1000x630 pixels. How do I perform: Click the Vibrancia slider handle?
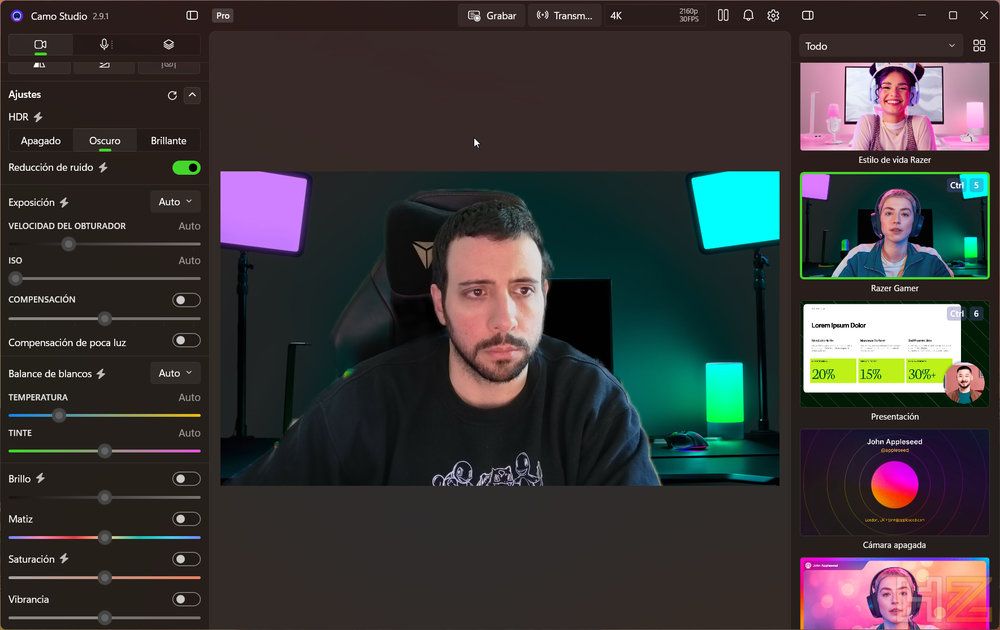click(105, 618)
